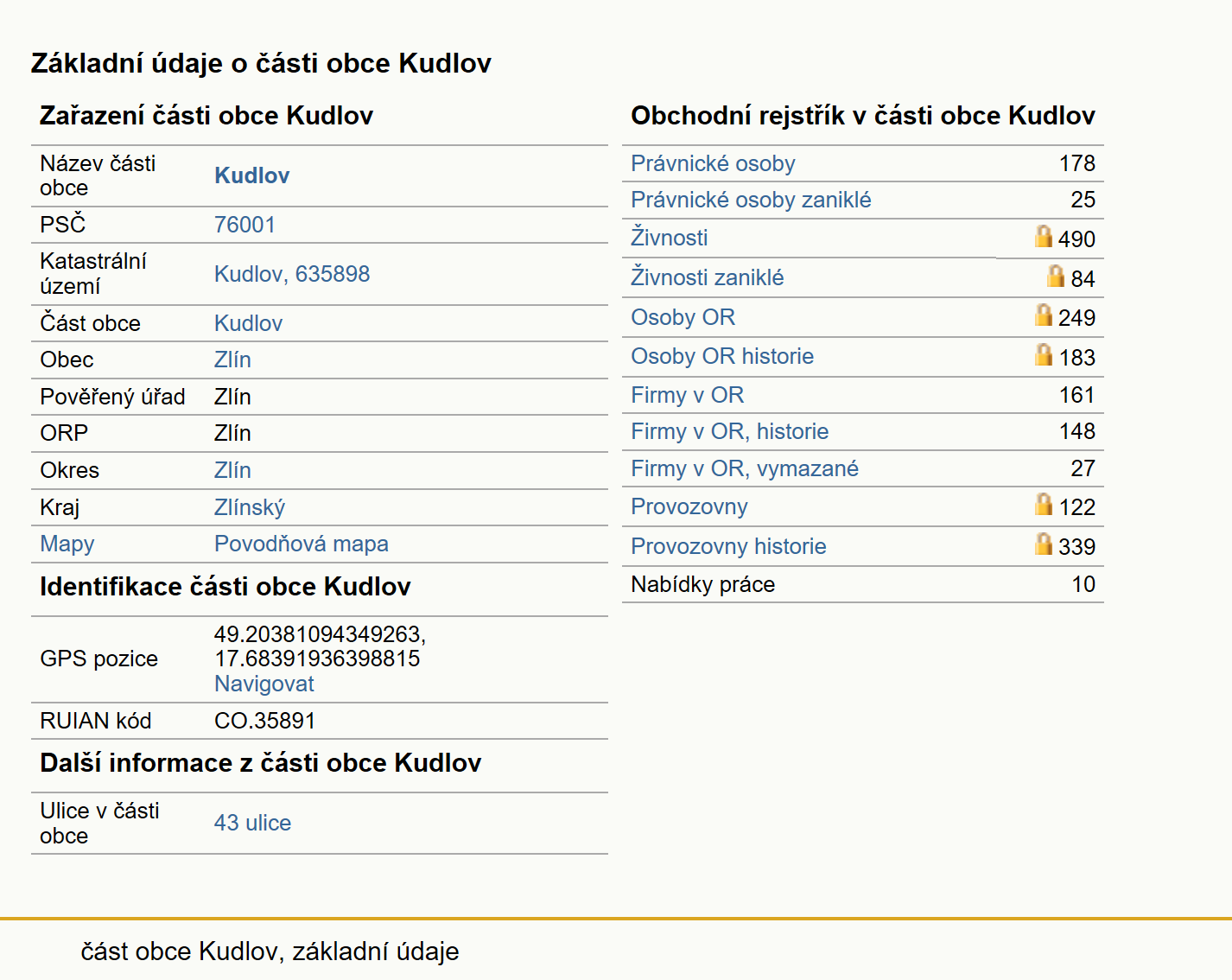Click the Mapy link
Viewport: 1232px width, 980px height.
(x=67, y=544)
